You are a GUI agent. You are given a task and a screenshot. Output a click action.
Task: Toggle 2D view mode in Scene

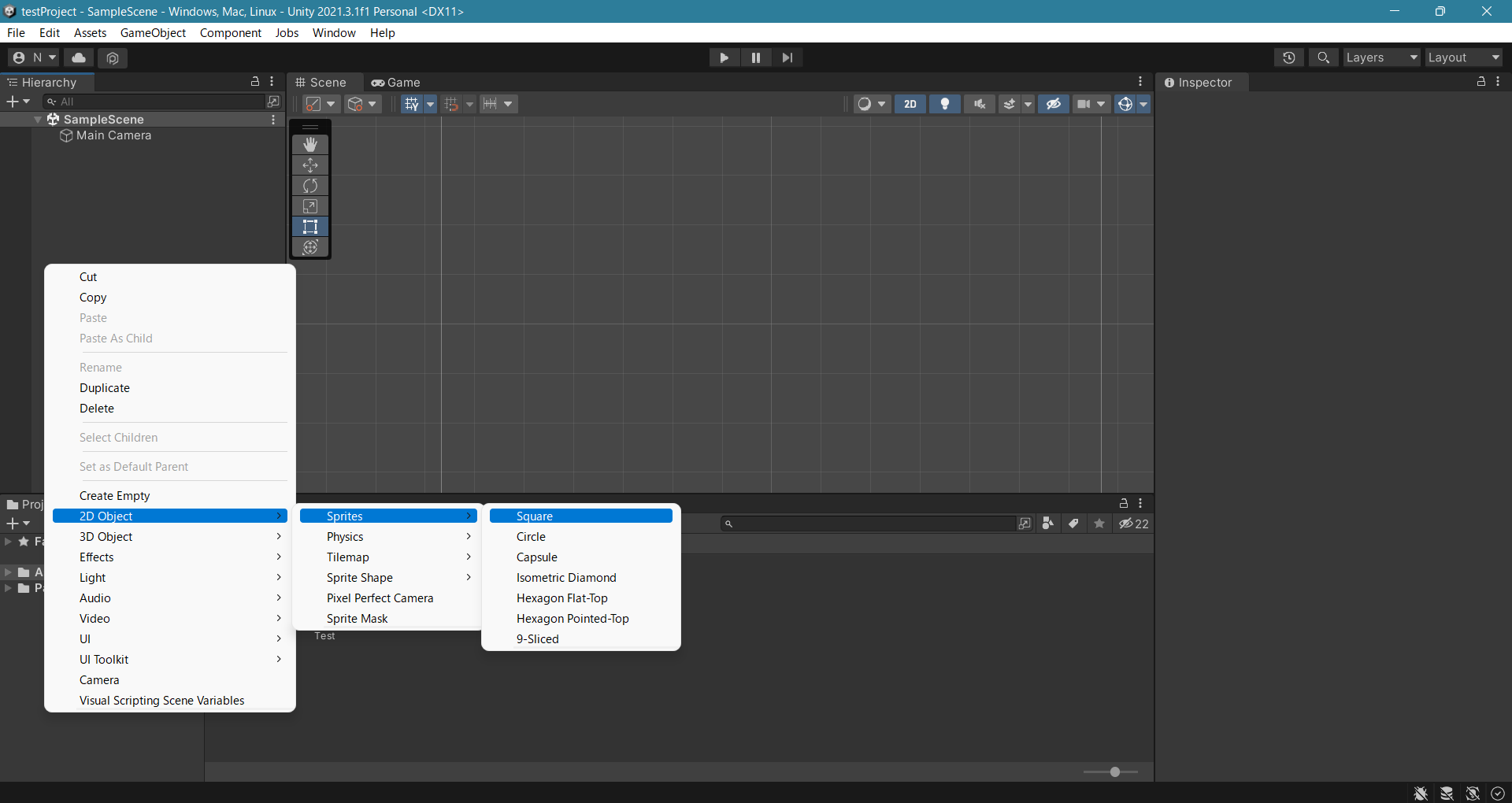[x=910, y=104]
